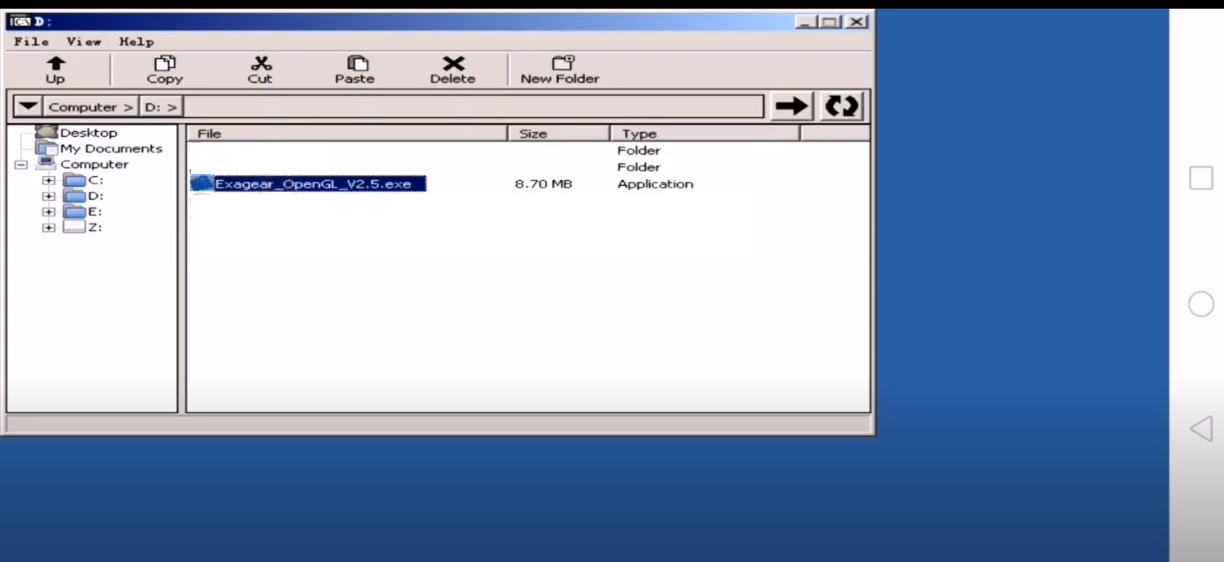Select the C: drive folder icon
This screenshot has height=562, width=1224.
pos(75,180)
